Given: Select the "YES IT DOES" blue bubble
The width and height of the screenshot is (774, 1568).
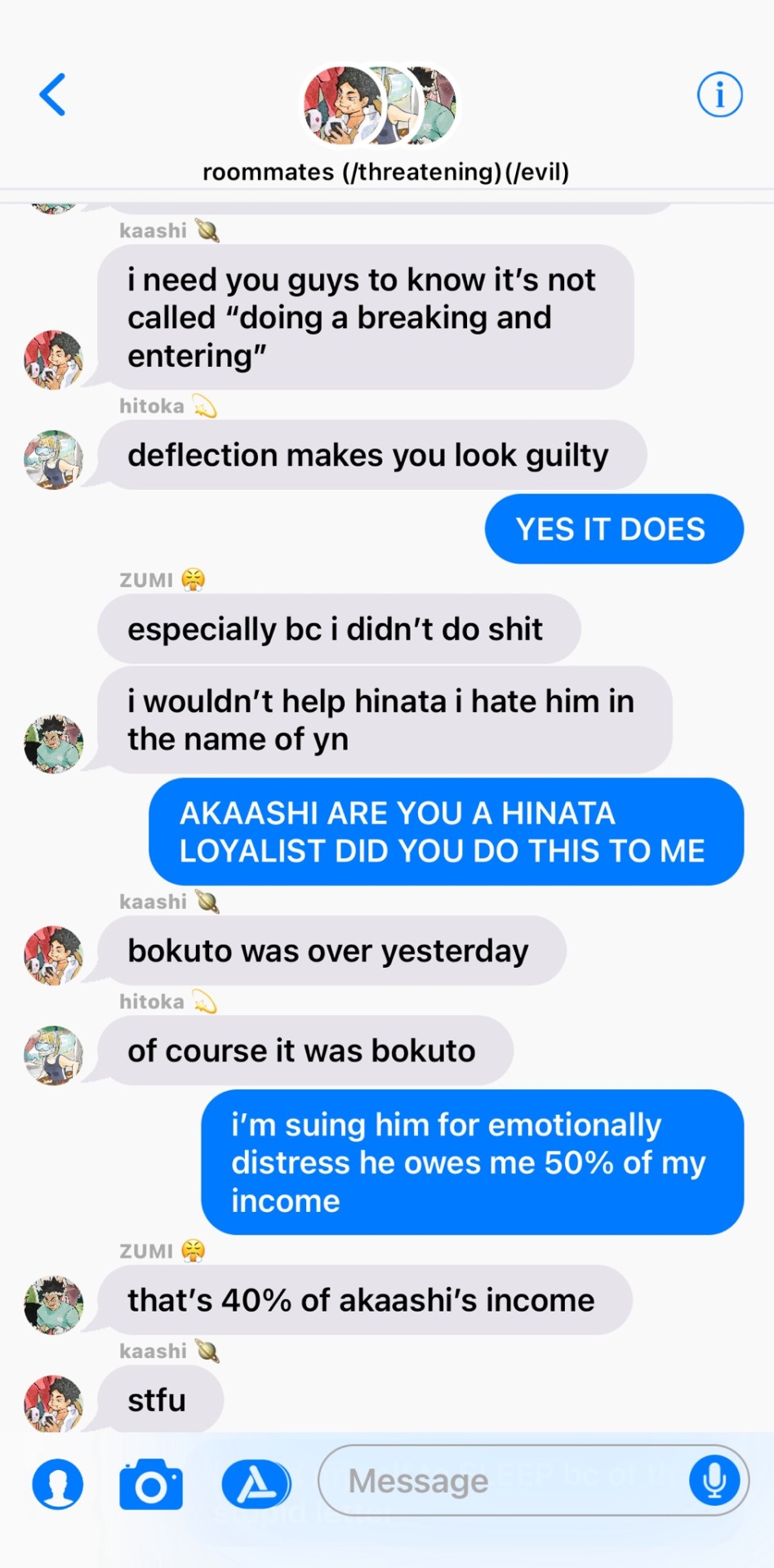Looking at the screenshot, I should coord(614,529).
